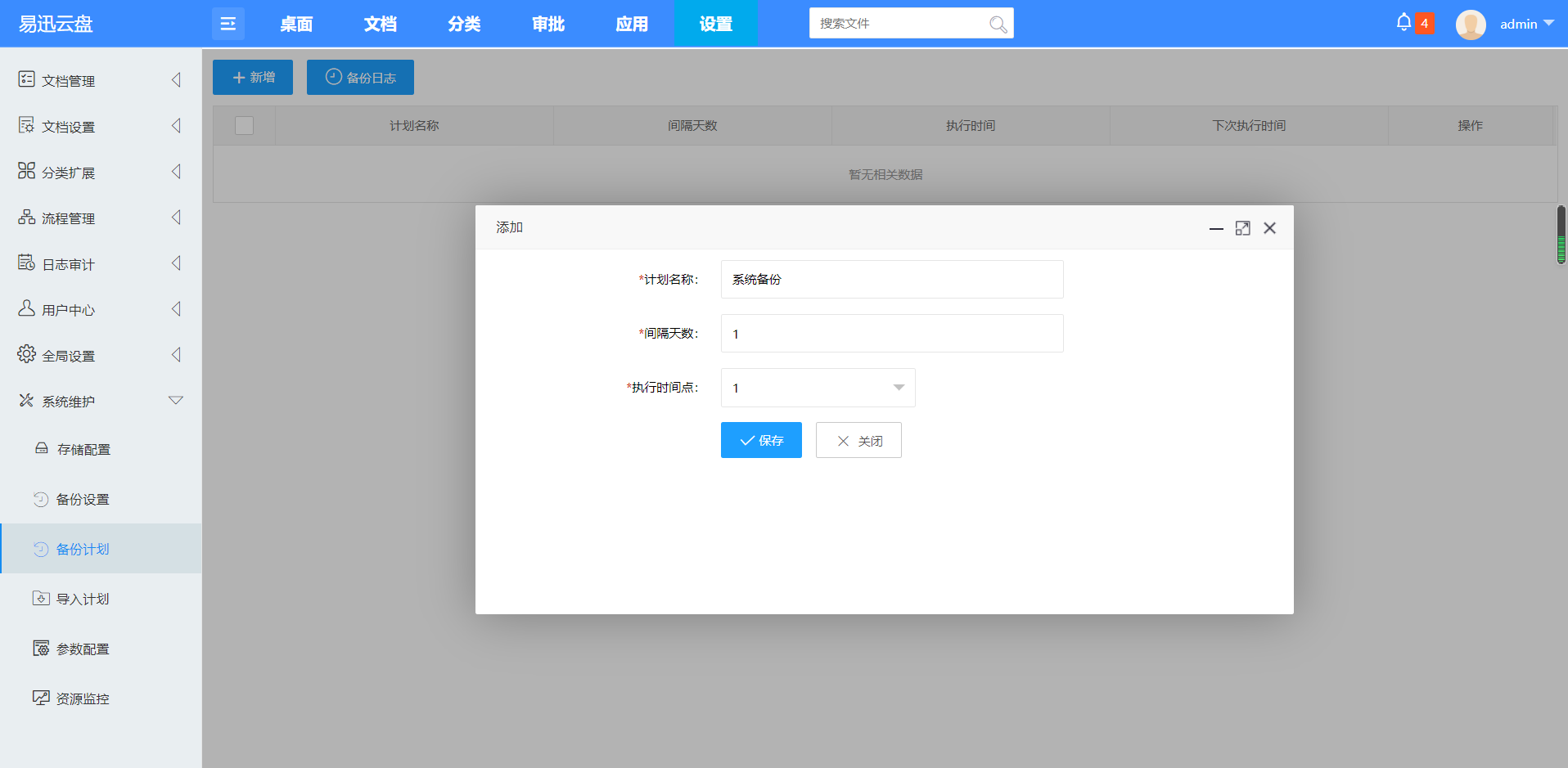
Task: Click the 计划名称 input field
Action: click(x=892, y=279)
